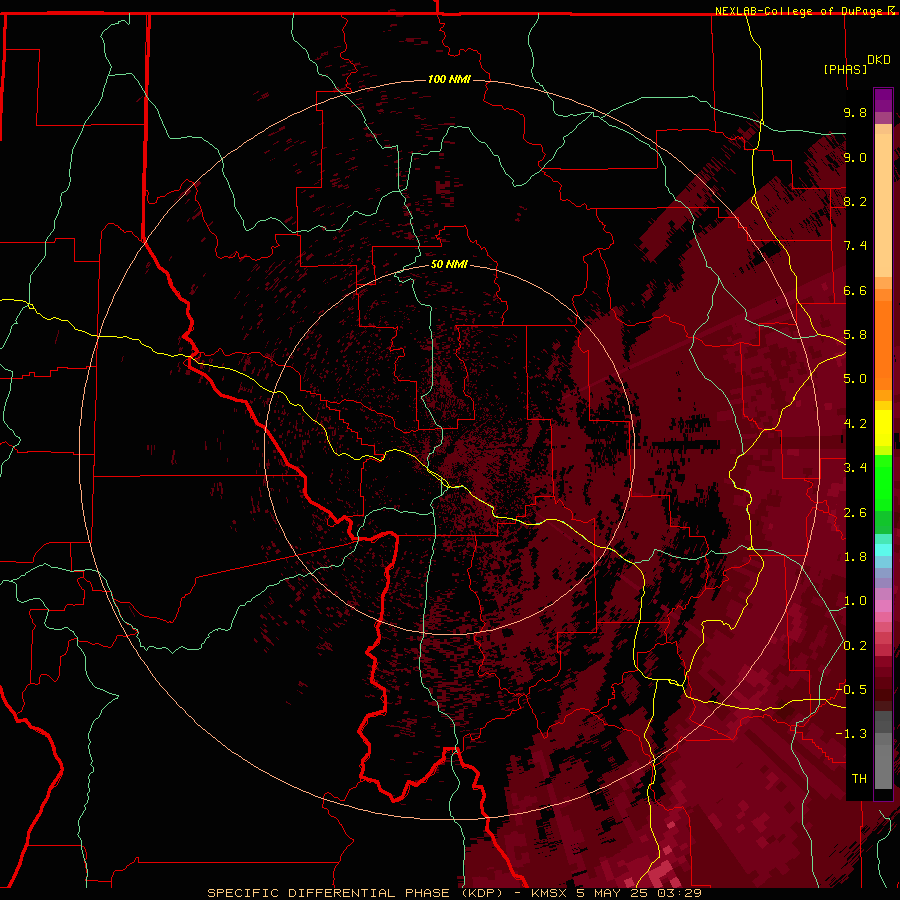Click the Specific Differential Phase KMSX title caption
Viewport: 900px width, 900px height.
454,893
